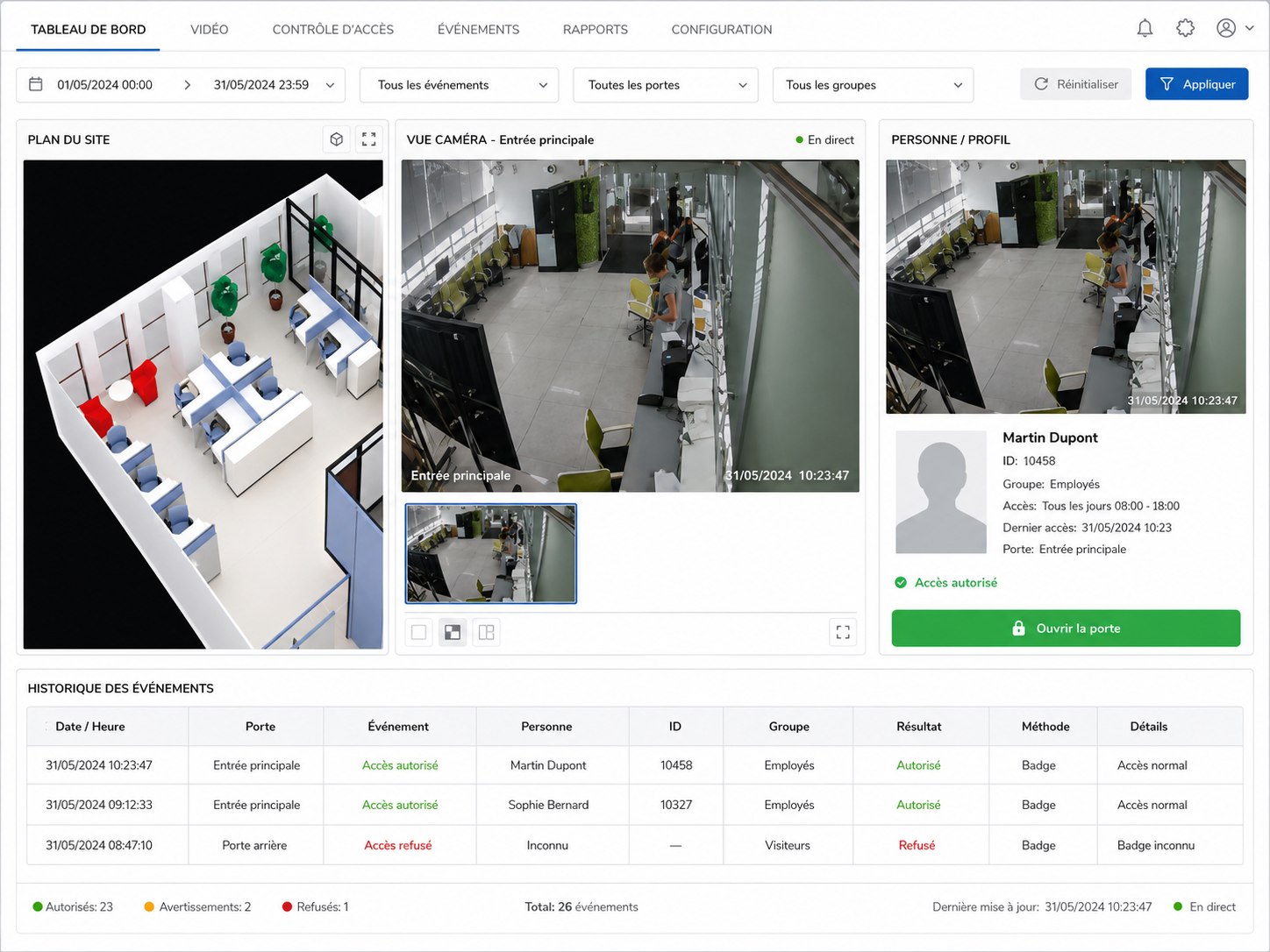
Task: Select single-camera layout icon
Action: coord(419,632)
